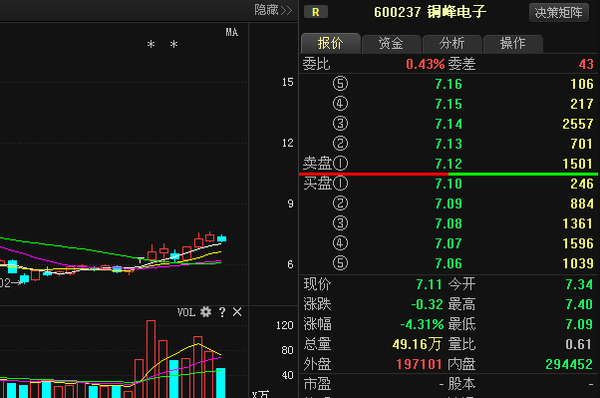This screenshot has width=600, height=398.
Task: Open the 操作 tab
Action: coord(513,43)
